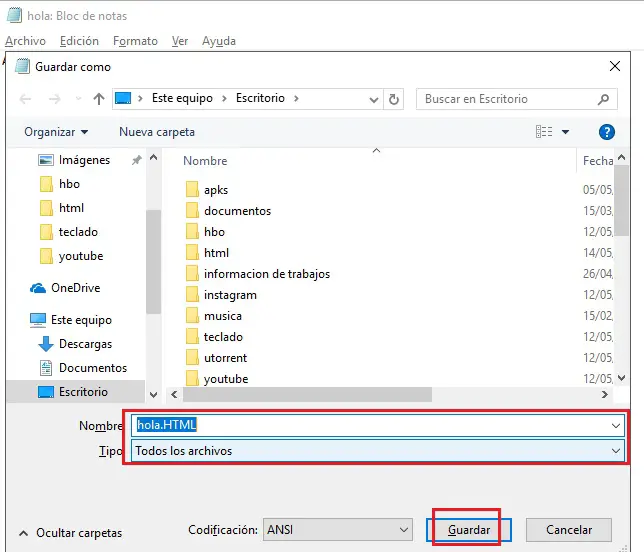Open Nombre field dropdown arrow
The width and height of the screenshot is (644, 552).
coord(616,426)
